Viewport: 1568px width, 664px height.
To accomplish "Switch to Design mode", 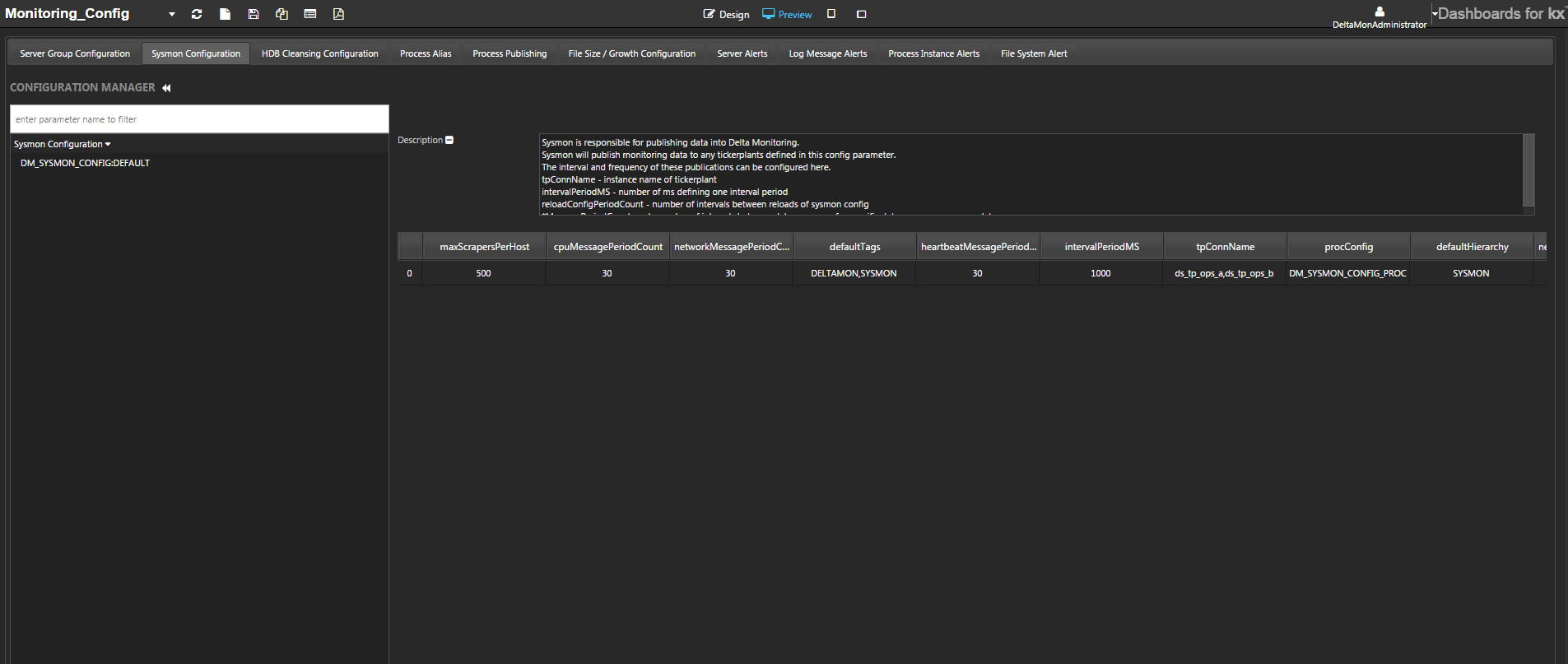I will tap(726, 14).
